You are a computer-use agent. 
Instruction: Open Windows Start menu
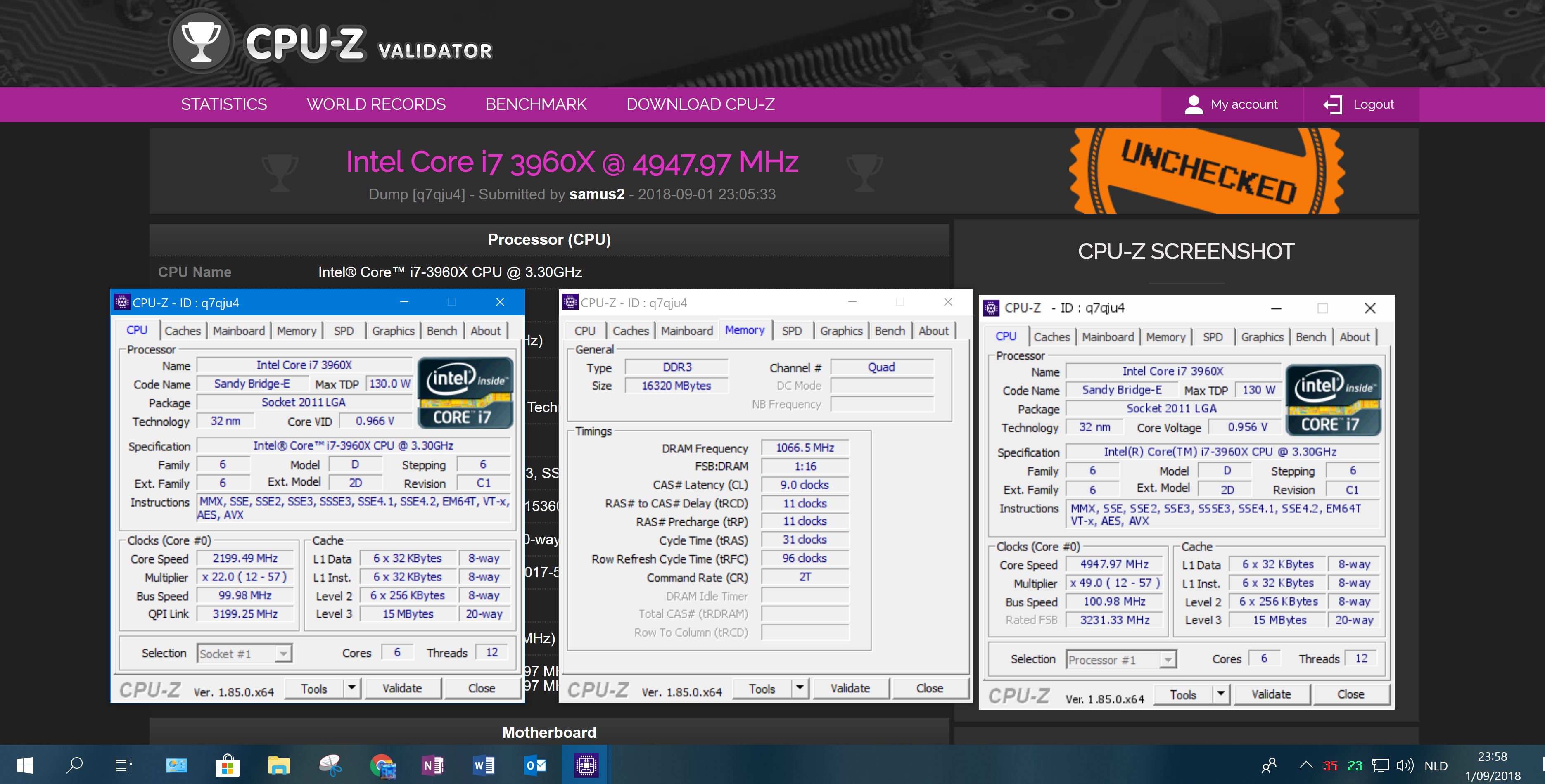coord(25,765)
